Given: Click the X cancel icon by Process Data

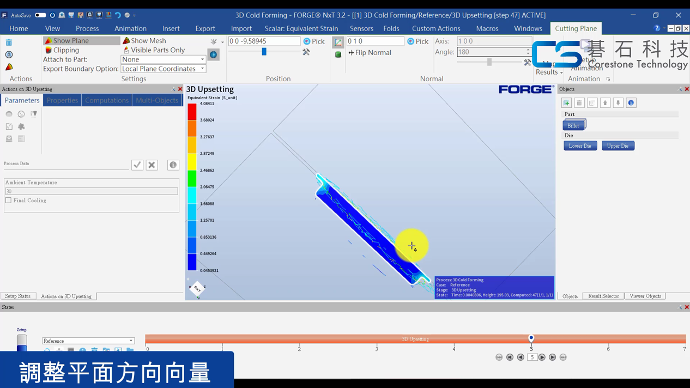Looking at the screenshot, I should coord(152,165).
